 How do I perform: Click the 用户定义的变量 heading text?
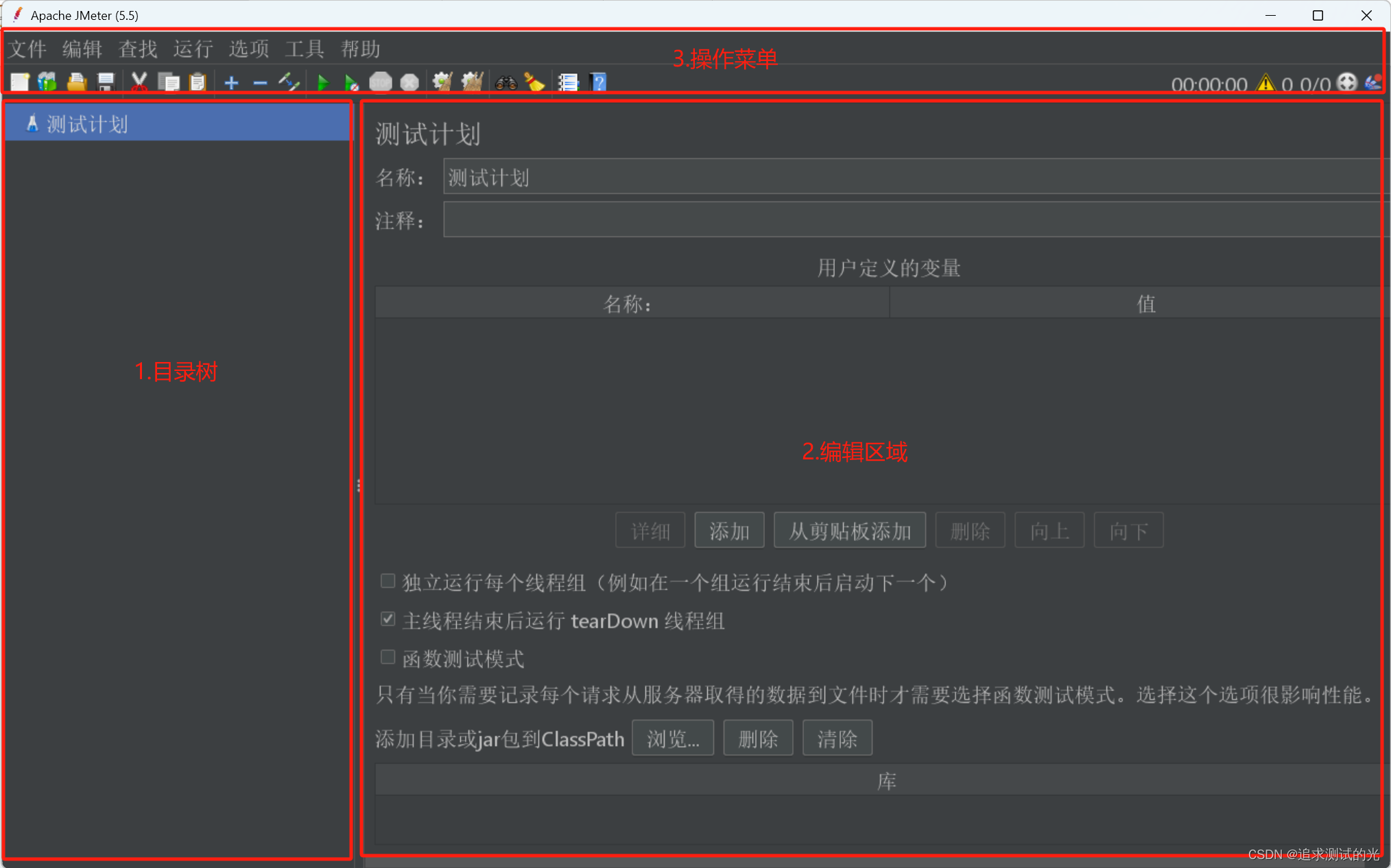pyautogui.click(x=888, y=267)
